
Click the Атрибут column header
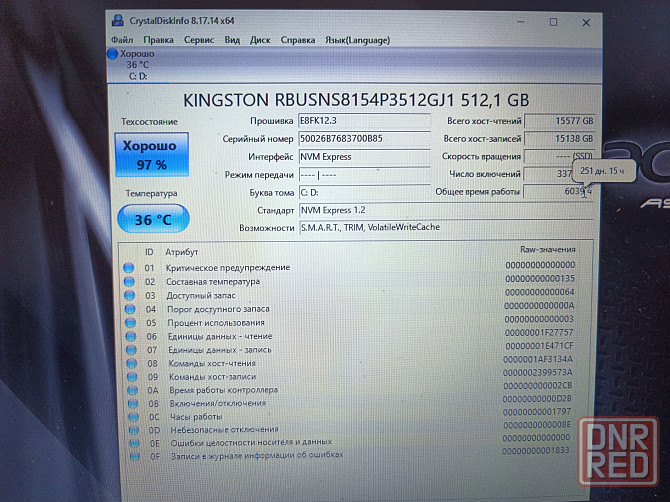pyautogui.click(x=182, y=252)
